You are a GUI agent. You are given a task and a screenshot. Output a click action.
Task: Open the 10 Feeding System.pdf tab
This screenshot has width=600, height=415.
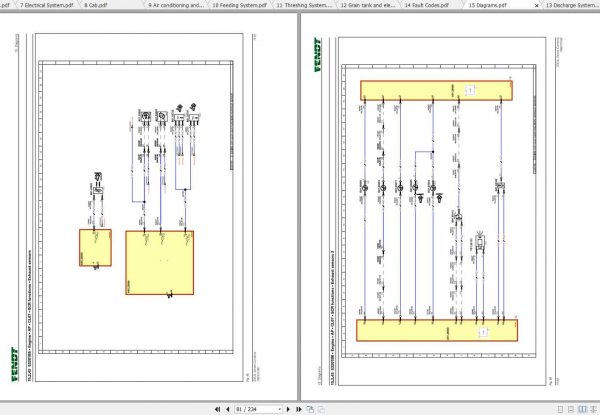(240, 5)
